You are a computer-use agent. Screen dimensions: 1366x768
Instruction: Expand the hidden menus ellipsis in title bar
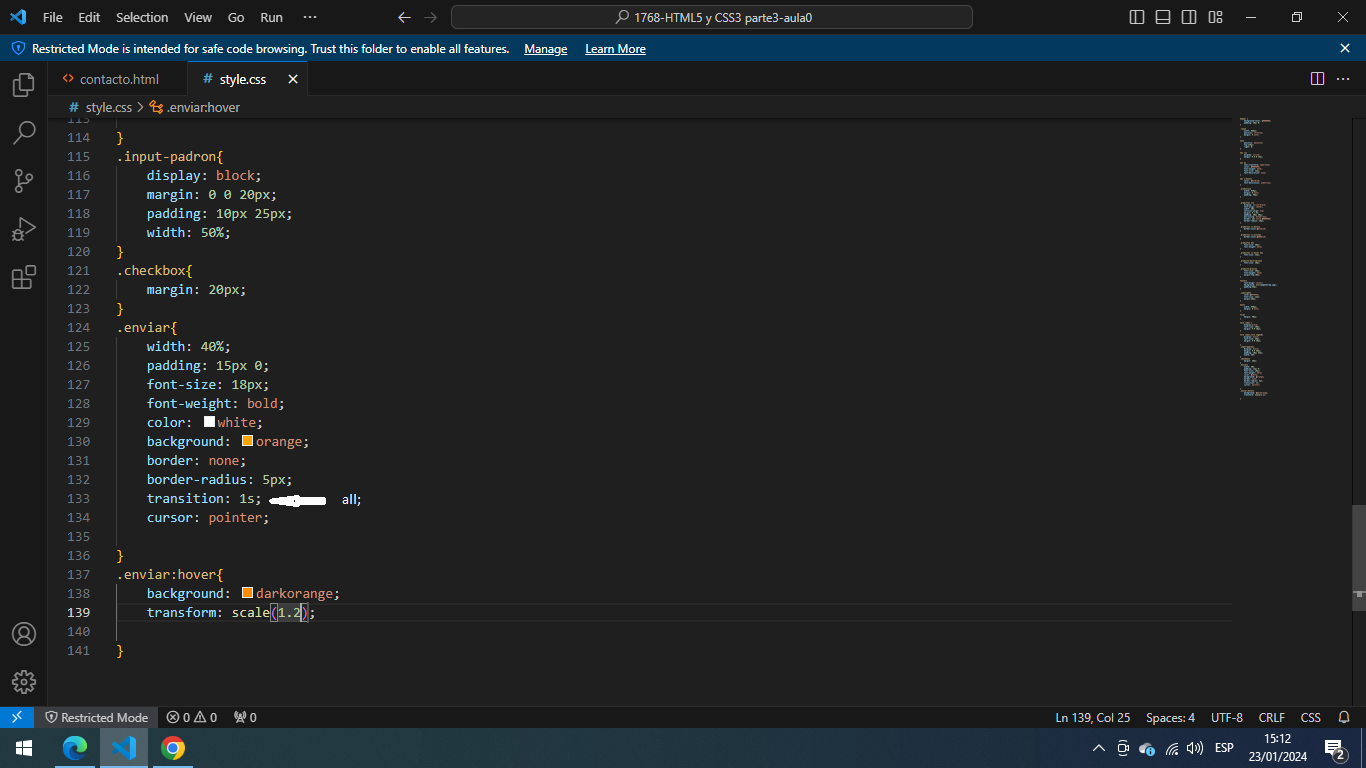click(310, 17)
